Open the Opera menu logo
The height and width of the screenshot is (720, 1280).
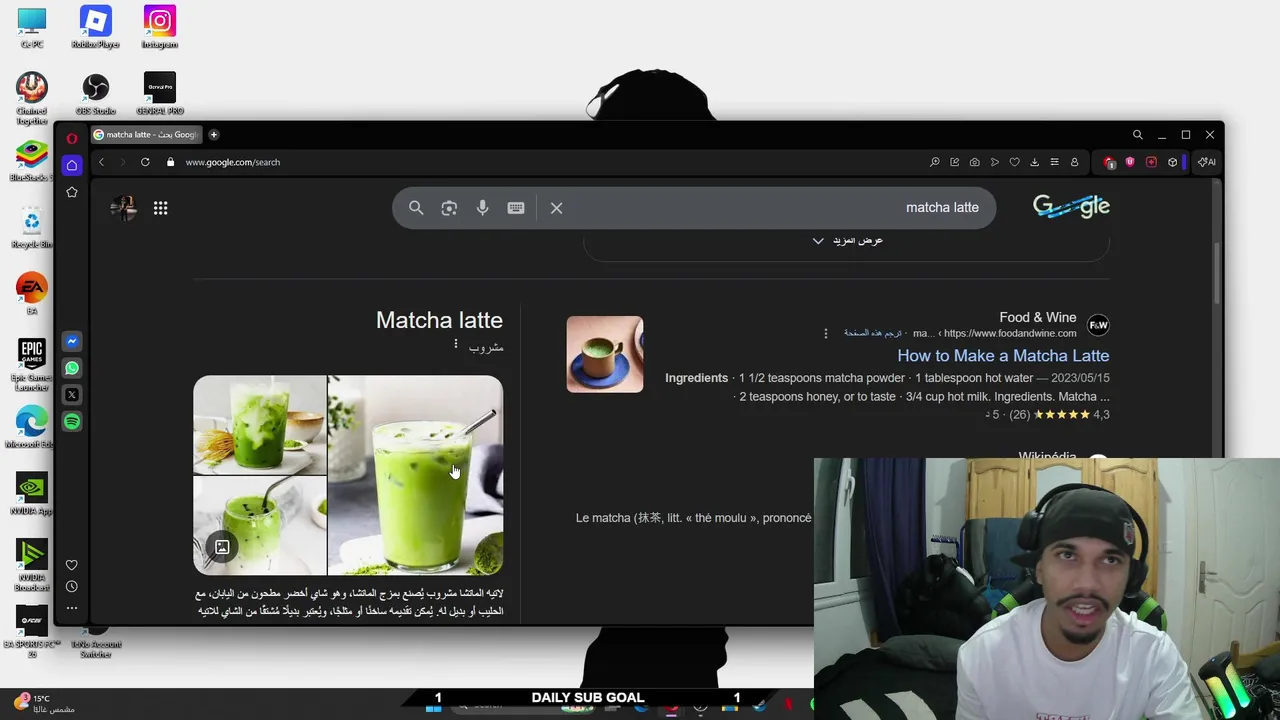72,138
